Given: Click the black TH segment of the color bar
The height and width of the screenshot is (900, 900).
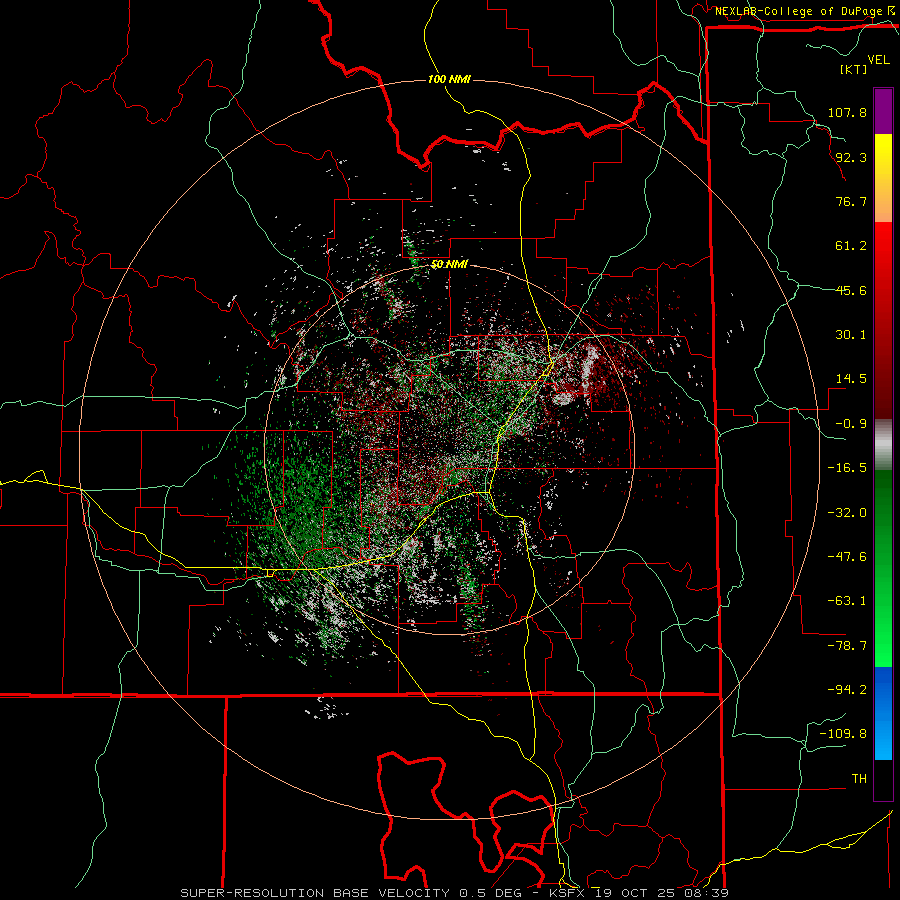Looking at the screenshot, I should [x=883, y=780].
